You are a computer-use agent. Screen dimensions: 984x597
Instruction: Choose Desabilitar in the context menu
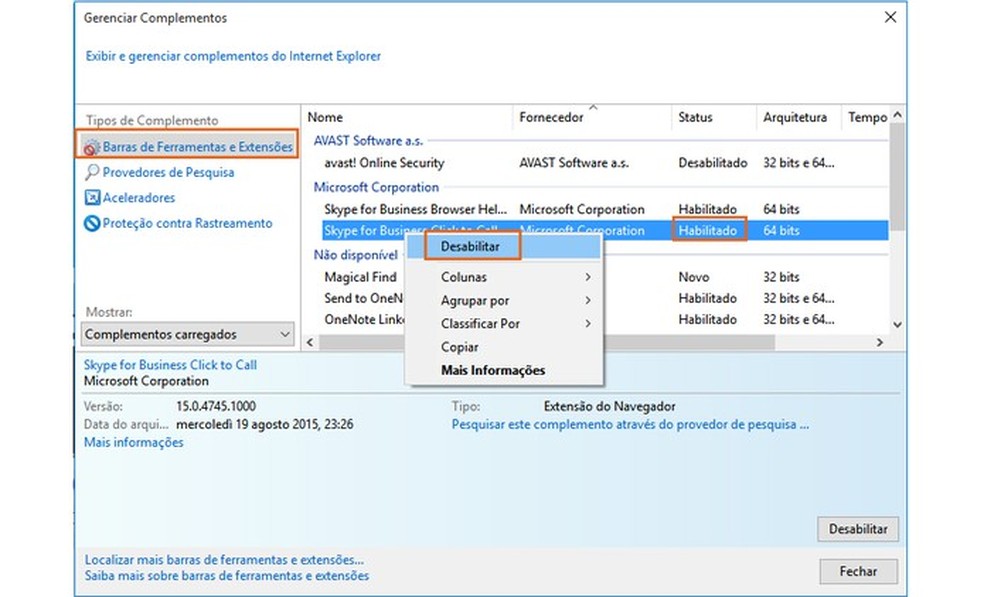point(463,245)
